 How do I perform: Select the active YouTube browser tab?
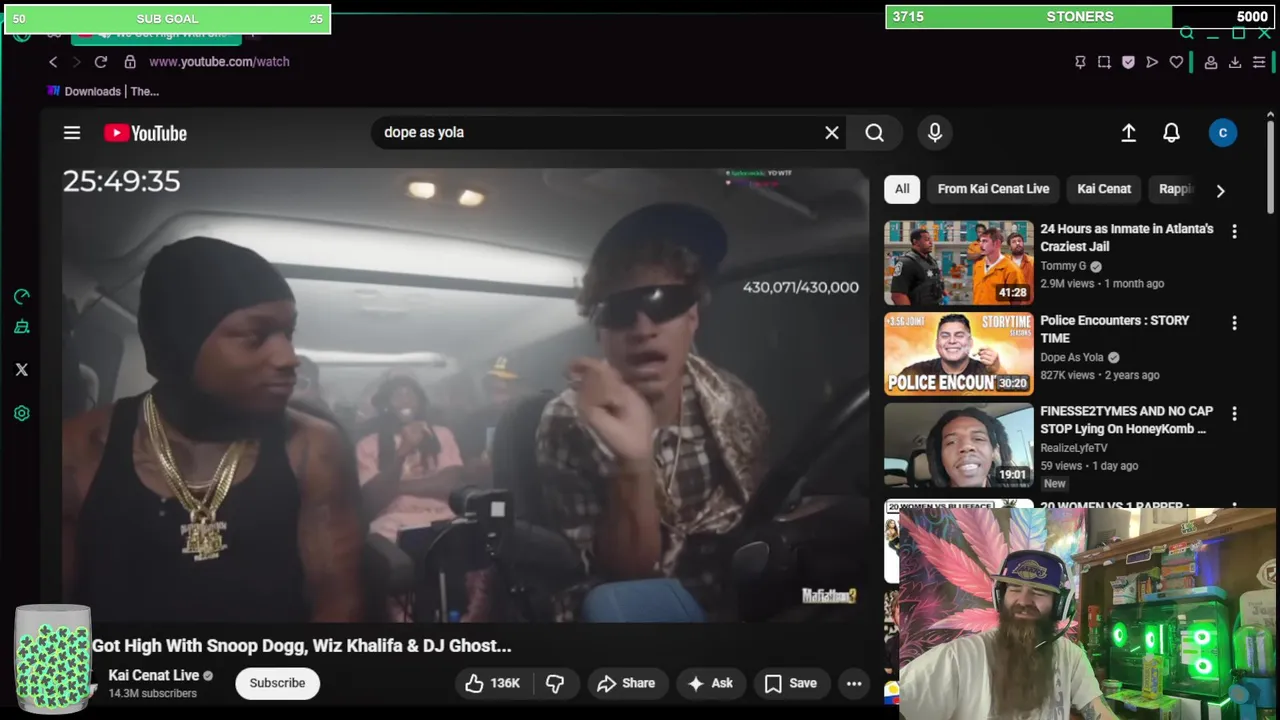coord(156,35)
